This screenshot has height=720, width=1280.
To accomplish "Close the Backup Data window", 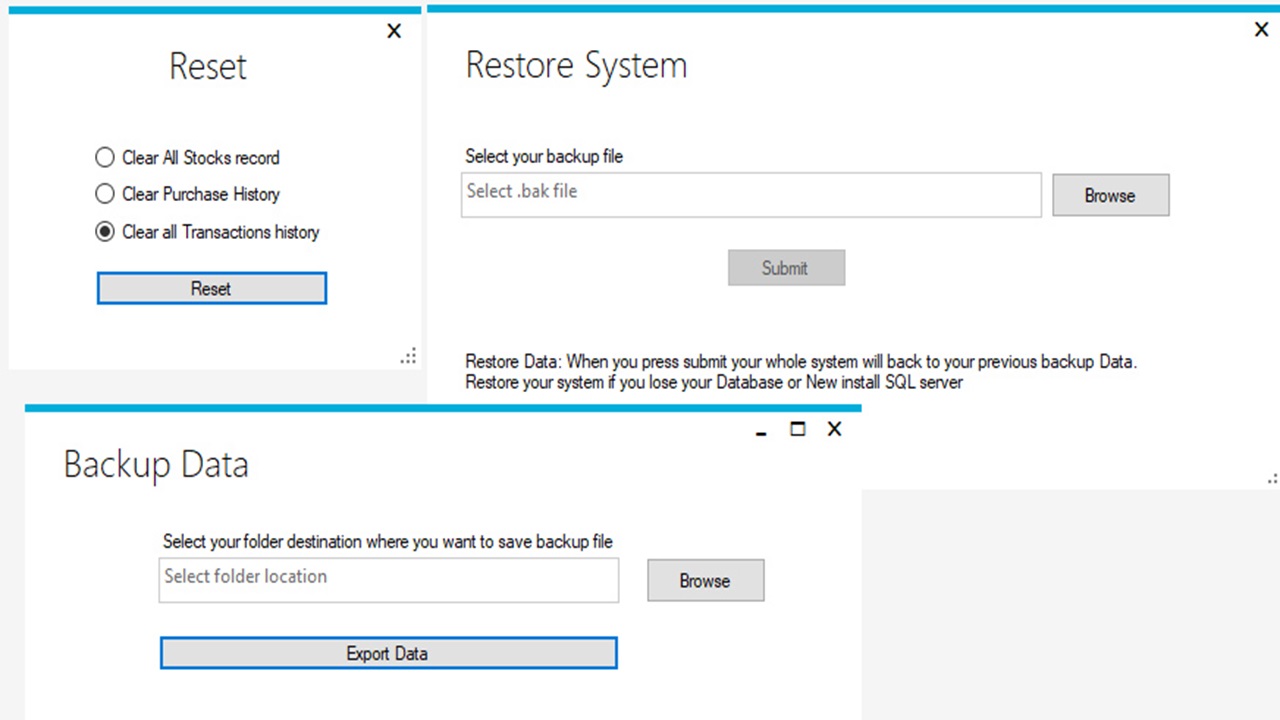I will tap(834, 429).
